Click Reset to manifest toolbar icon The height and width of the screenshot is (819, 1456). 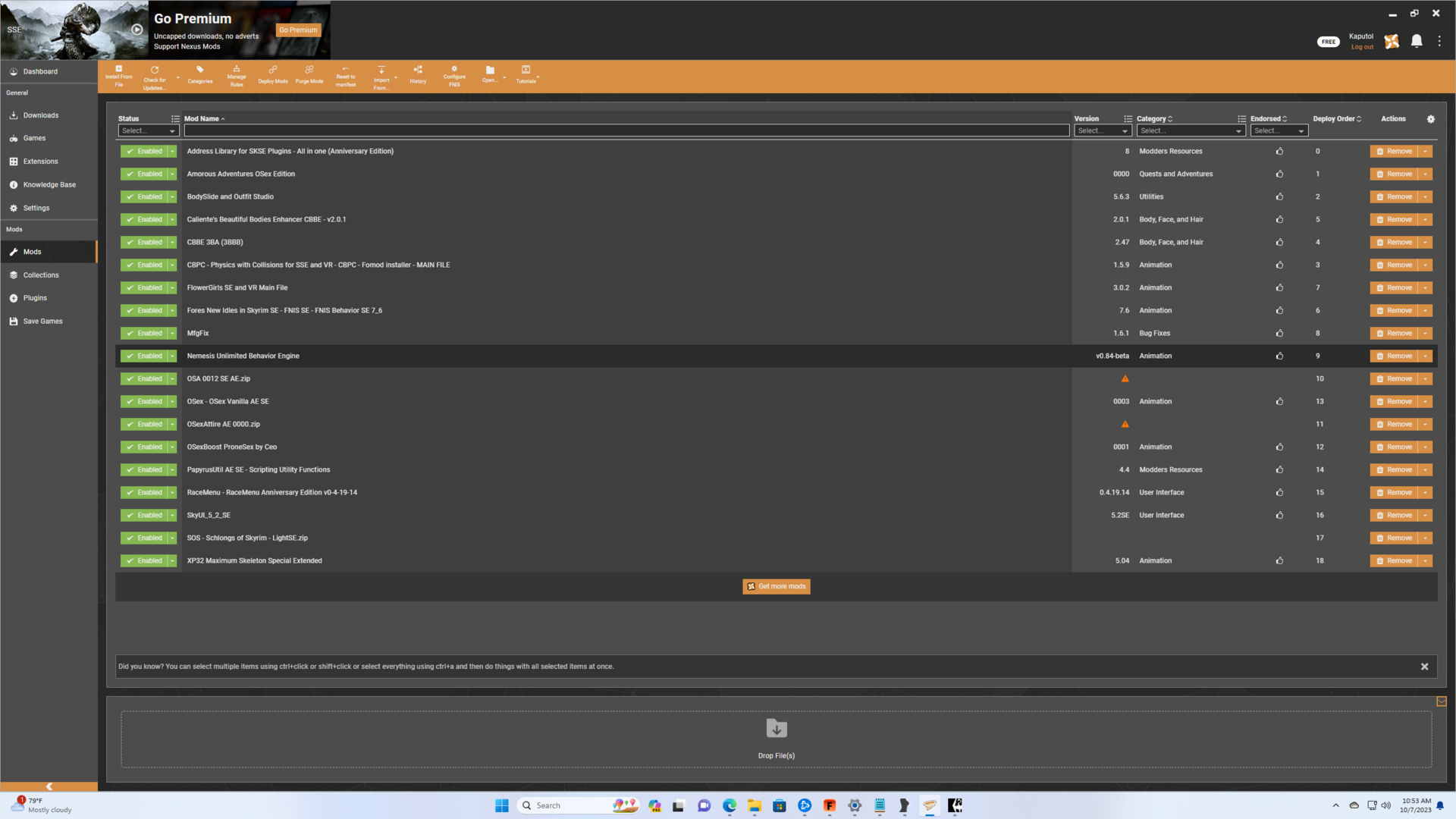[x=346, y=77]
